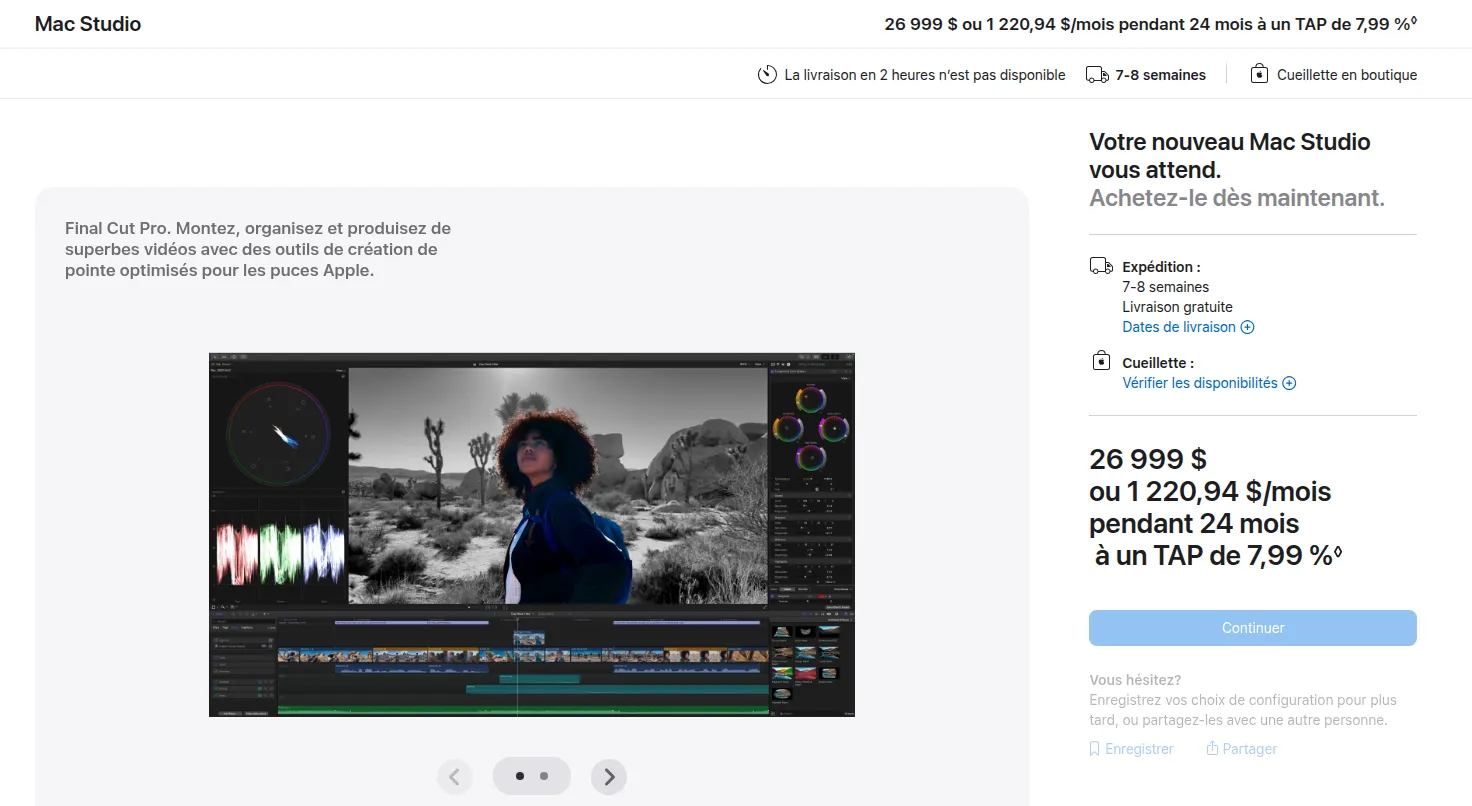This screenshot has height=806, width=1472.
Task: Click the delivery truck icon in top bar
Action: (x=1097, y=75)
